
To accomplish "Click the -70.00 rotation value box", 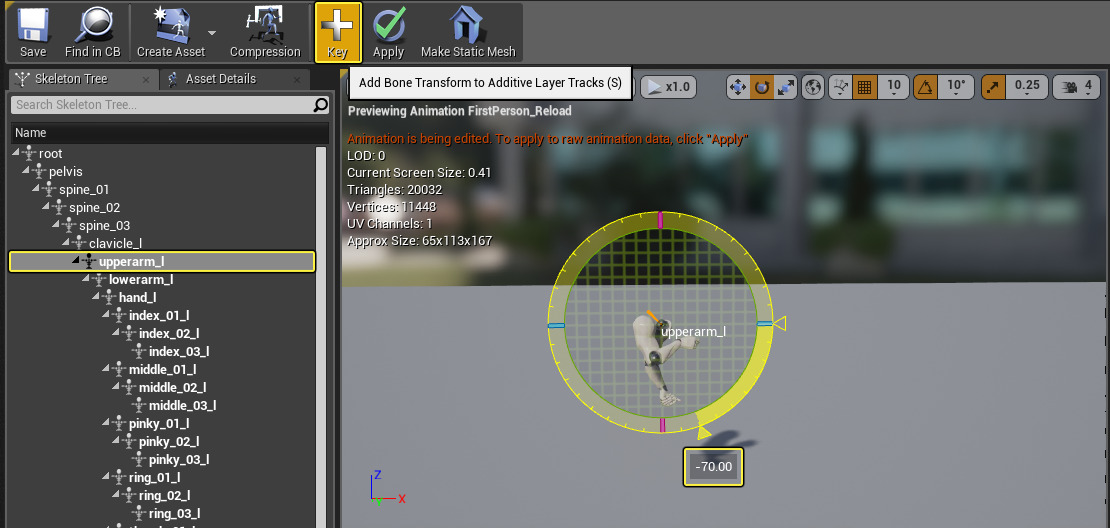I will (714, 467).
